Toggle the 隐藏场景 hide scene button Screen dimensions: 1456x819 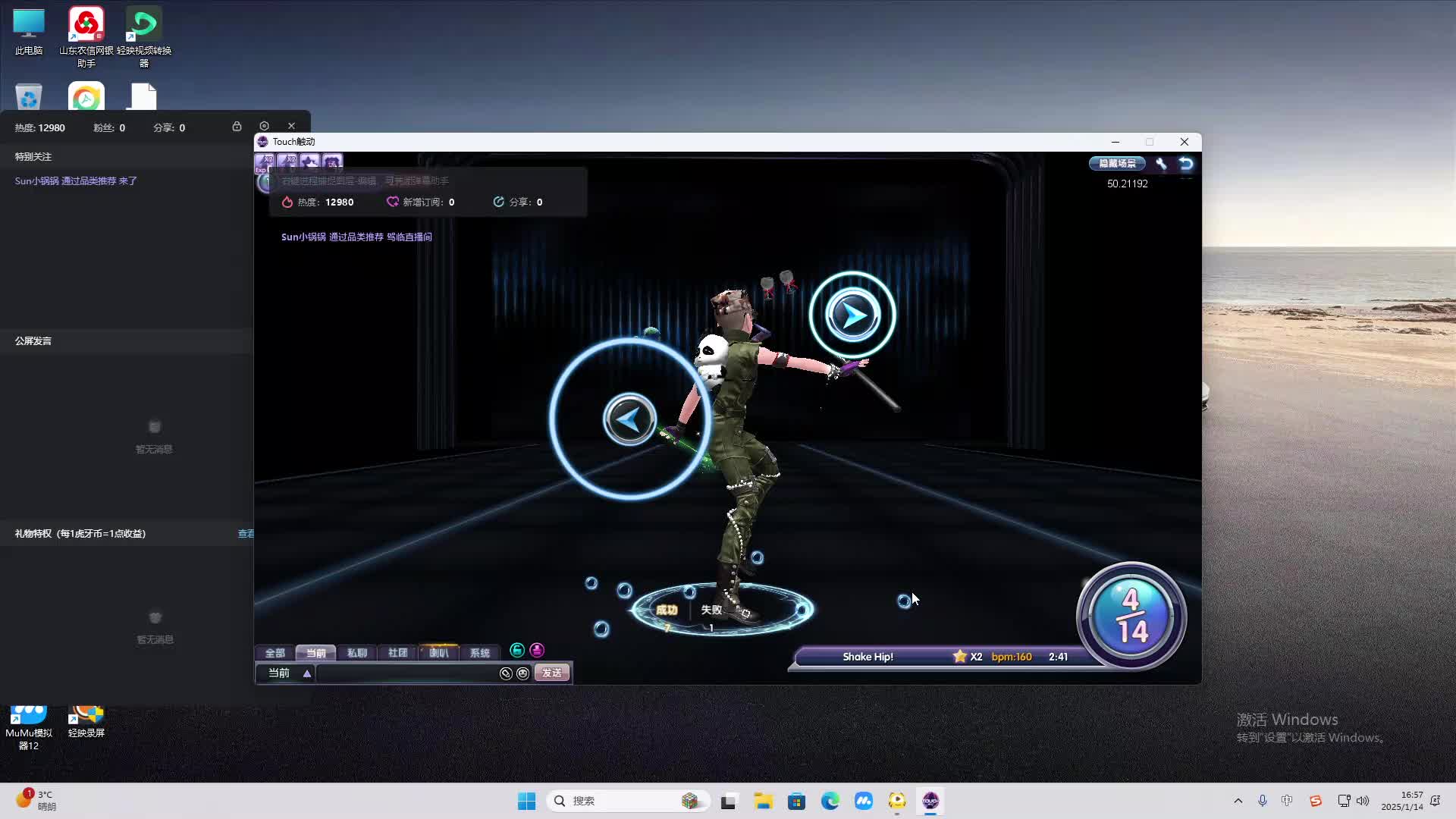[1117, 163]
